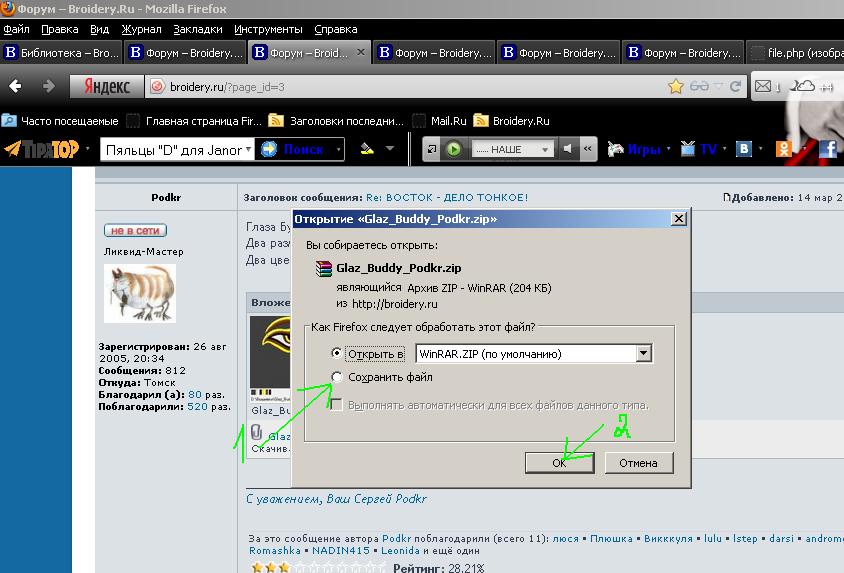
Task: Open the Правка menu
Action: pos(60,29)
